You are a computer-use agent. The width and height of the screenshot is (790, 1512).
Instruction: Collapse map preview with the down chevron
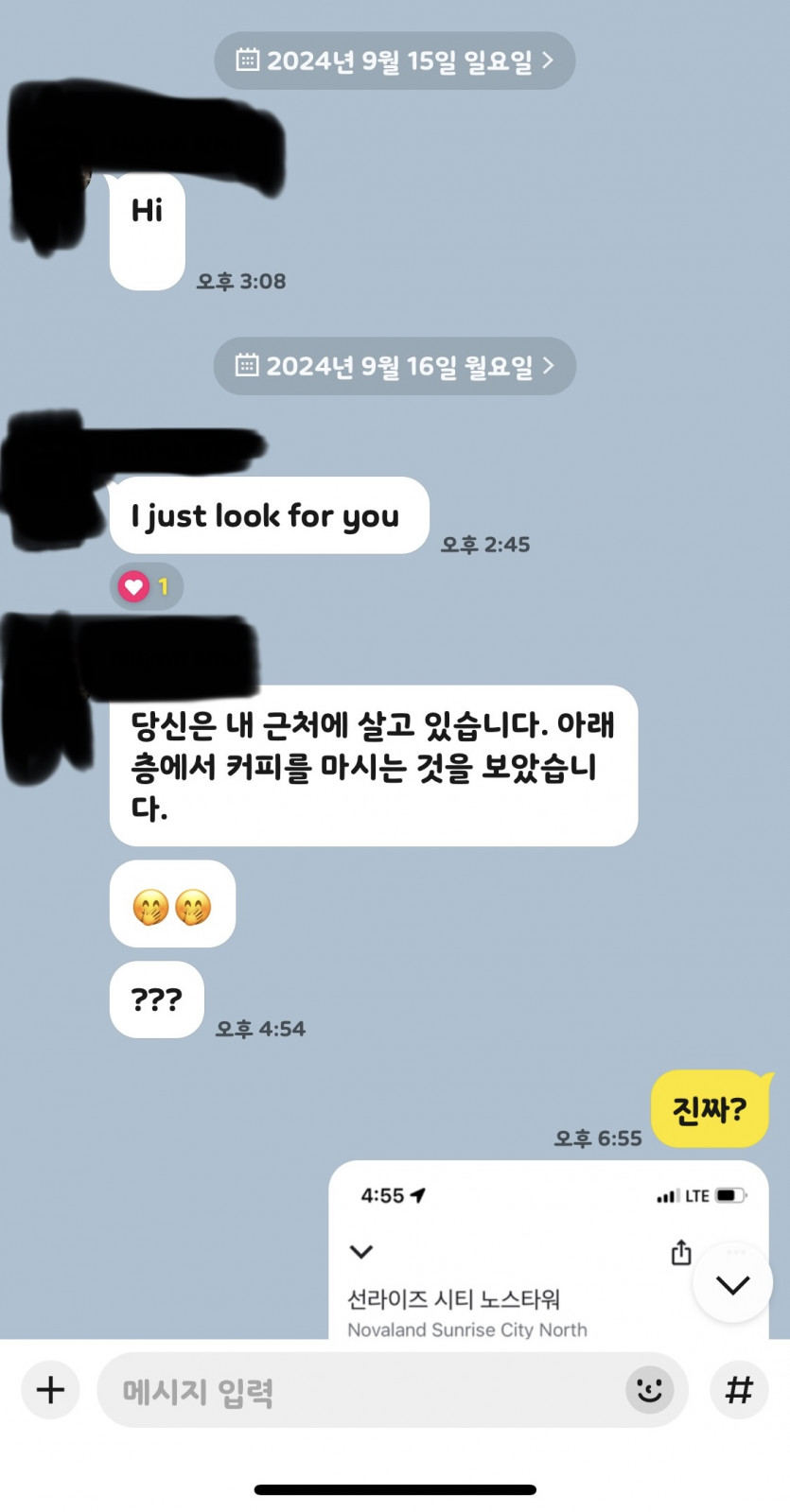(361, 1252)
